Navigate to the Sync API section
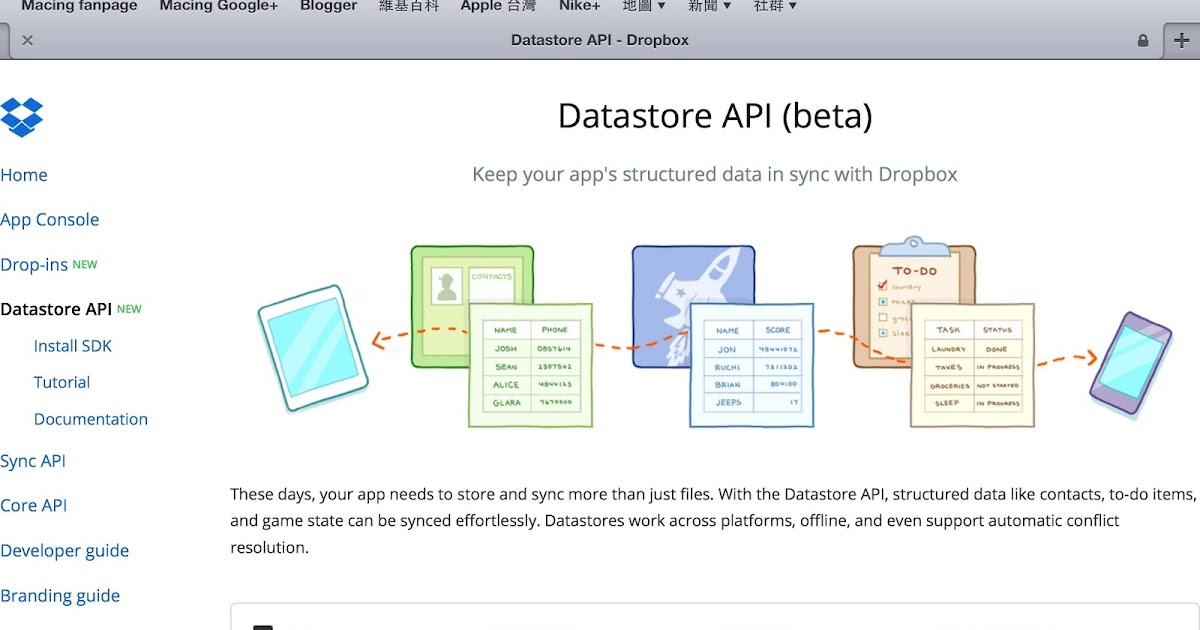The image size is (1200, 630). [33, 461]
